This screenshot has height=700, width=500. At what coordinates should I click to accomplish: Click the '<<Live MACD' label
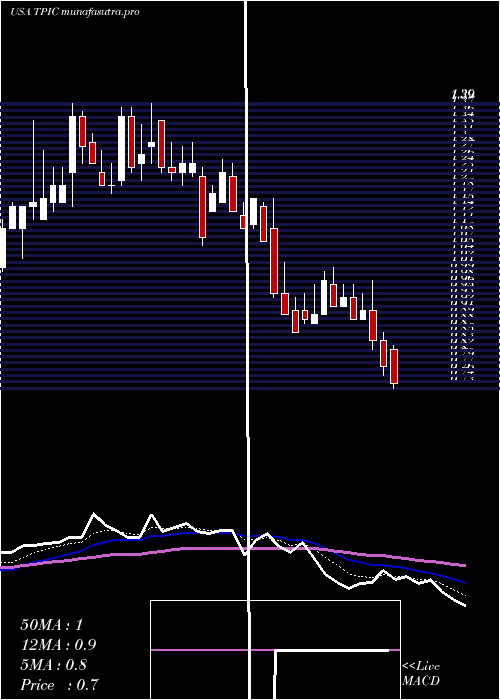(x=421, y=674)
